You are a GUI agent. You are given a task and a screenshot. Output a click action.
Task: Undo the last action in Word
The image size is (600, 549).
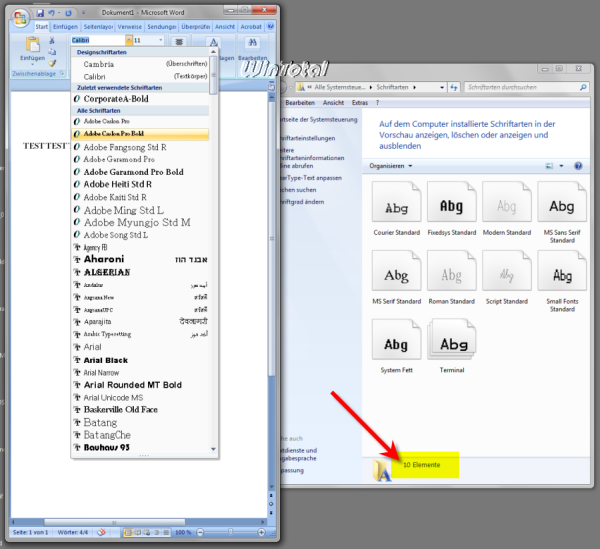tap(51, 13)
